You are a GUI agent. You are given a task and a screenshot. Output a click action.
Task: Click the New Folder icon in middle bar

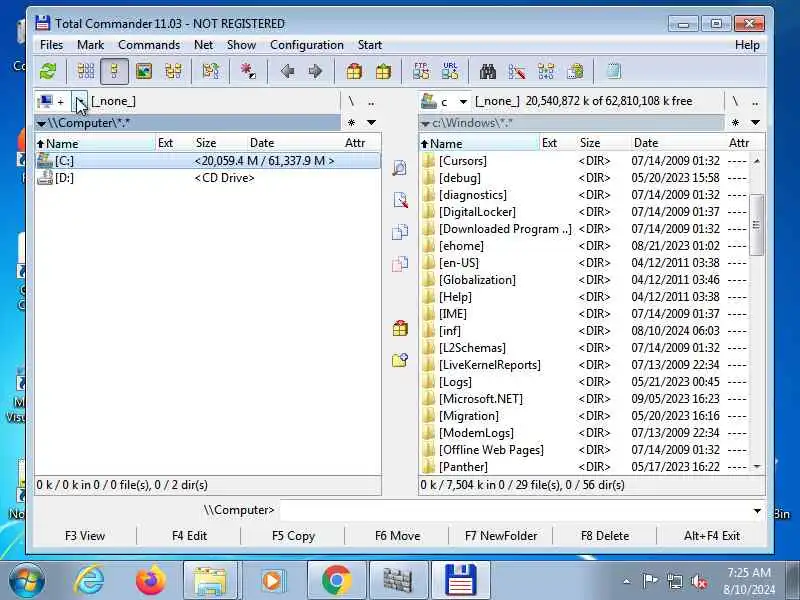tap(400, 360)
